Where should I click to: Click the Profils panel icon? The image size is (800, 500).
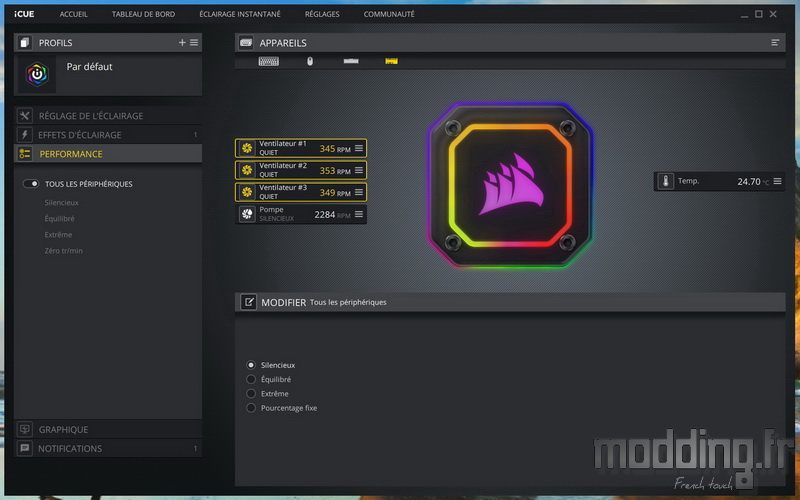24,43
